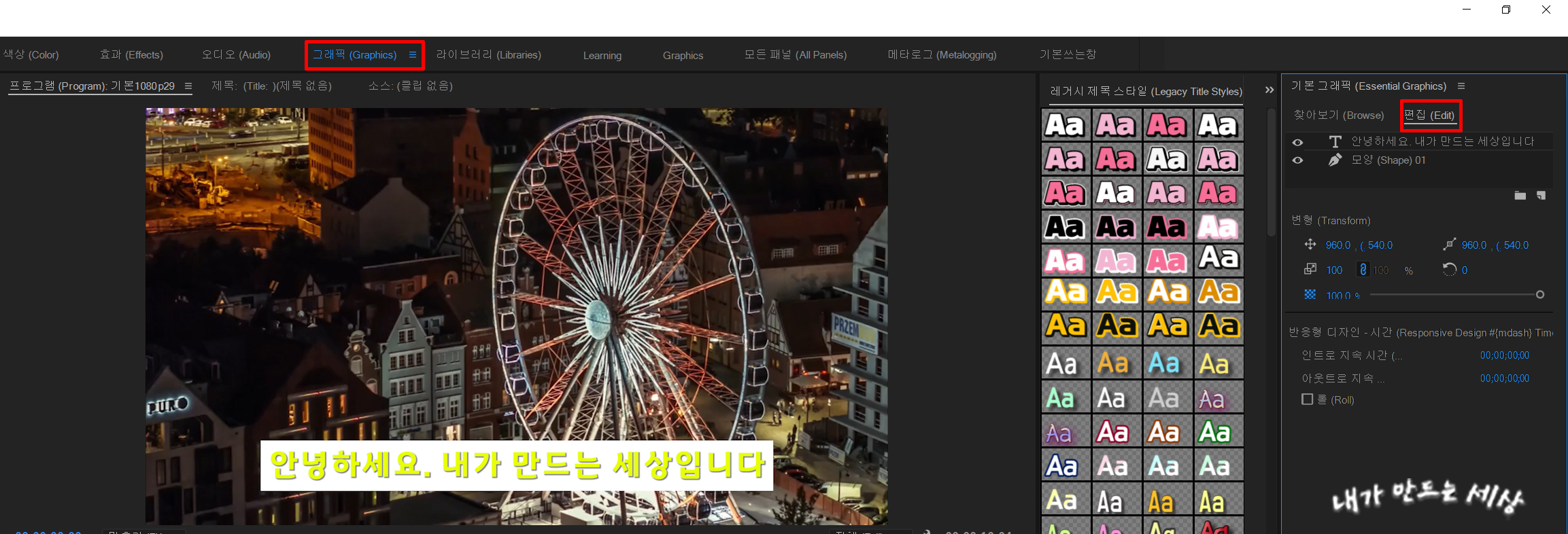Click the Anchor Point icon in Transform

tap(1449, 245)
